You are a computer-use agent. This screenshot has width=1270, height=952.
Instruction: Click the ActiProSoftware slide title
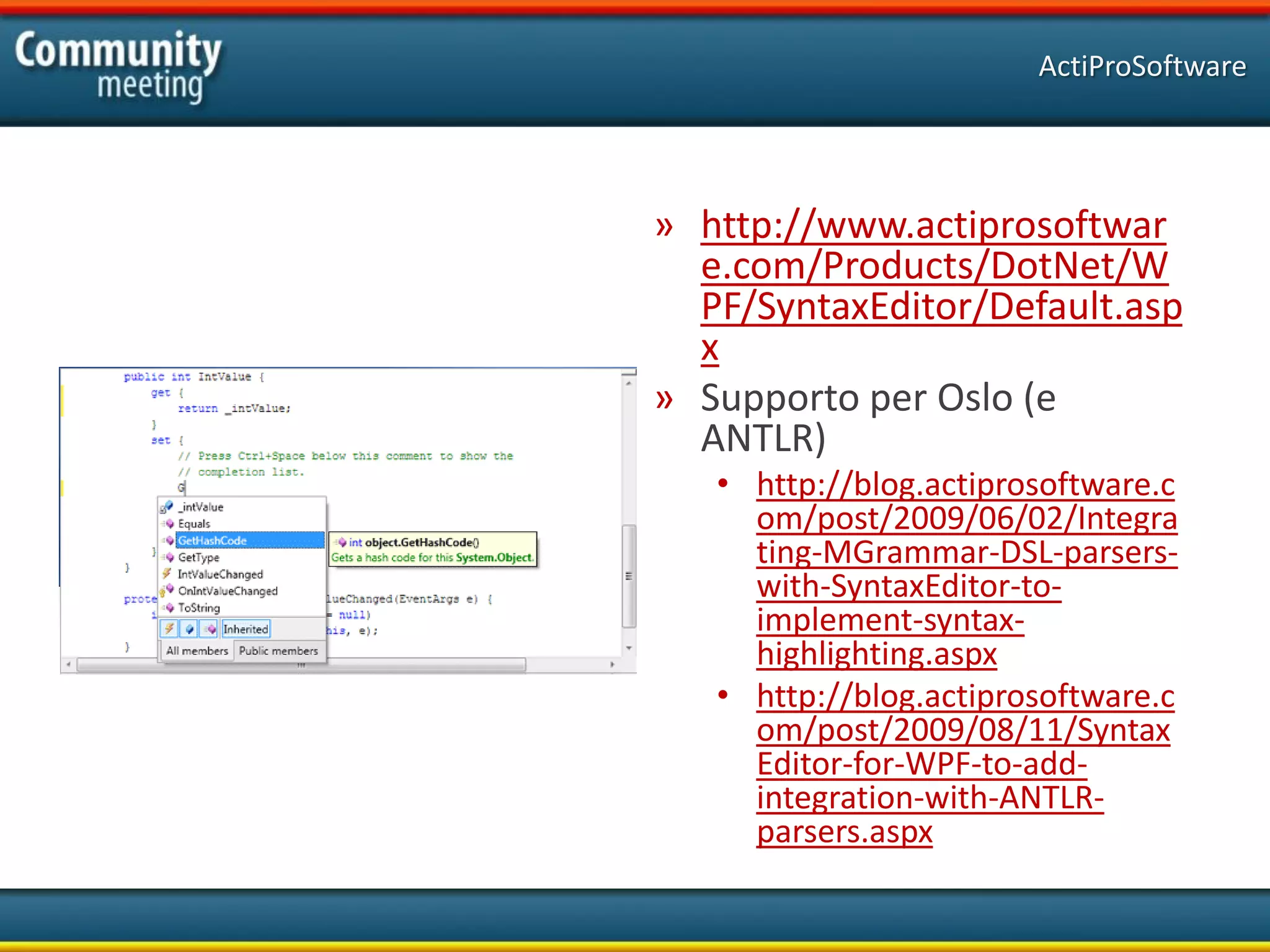1142,66
